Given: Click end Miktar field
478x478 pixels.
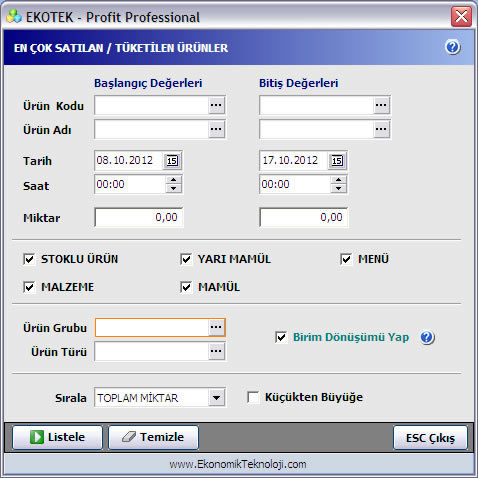Looking at the screenshot, I should pos(304,217).
